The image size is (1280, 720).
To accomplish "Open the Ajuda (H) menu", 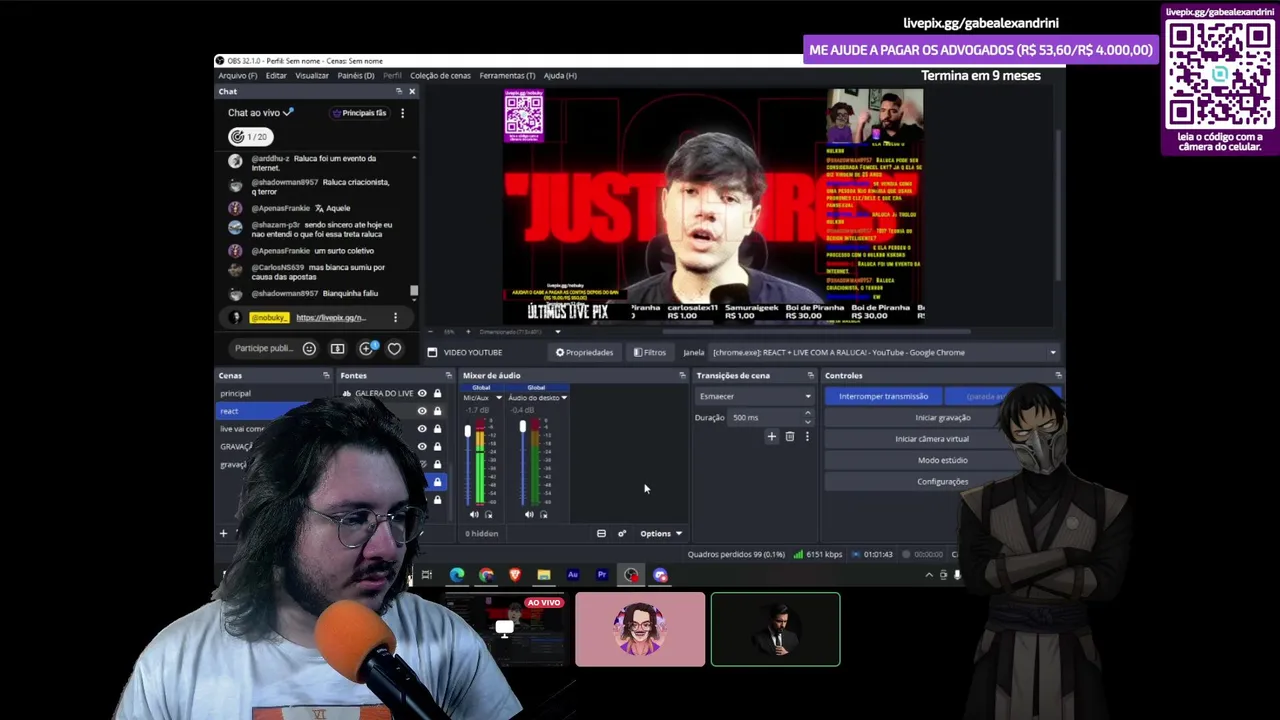I will [560, 75].
